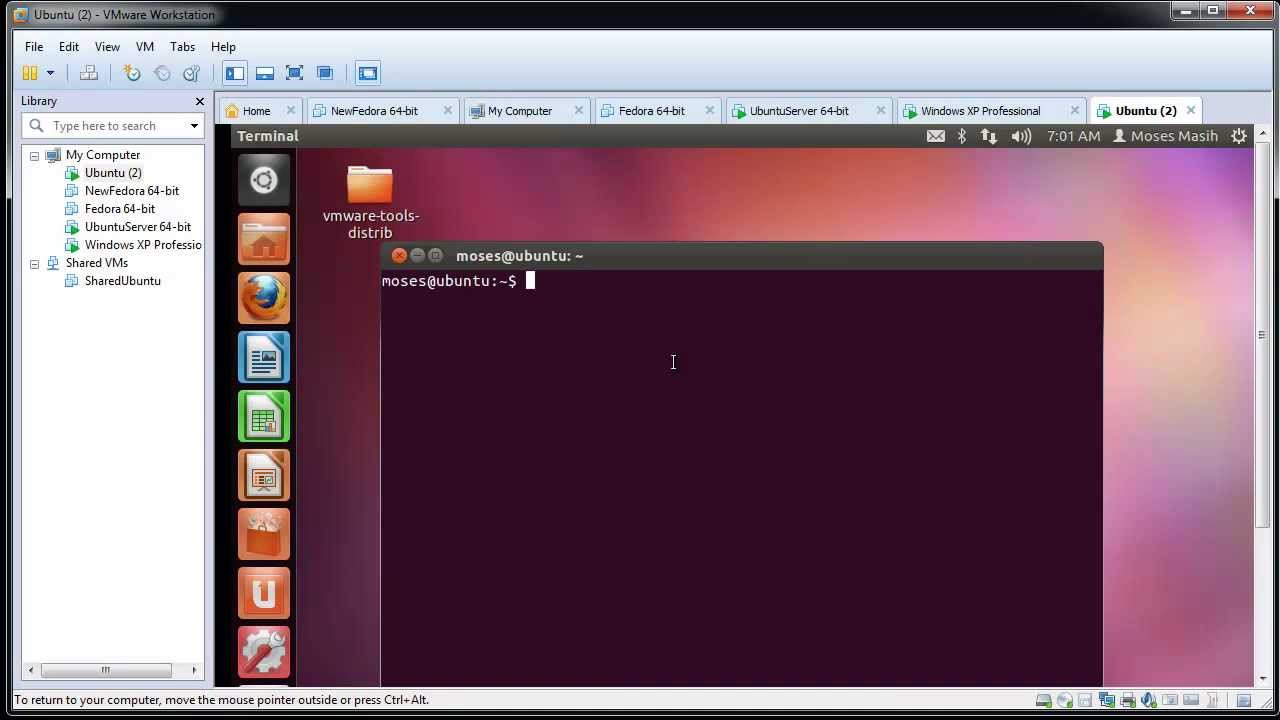
Task: Close the Windows XP Professional tab
Action: point(1075,111)
